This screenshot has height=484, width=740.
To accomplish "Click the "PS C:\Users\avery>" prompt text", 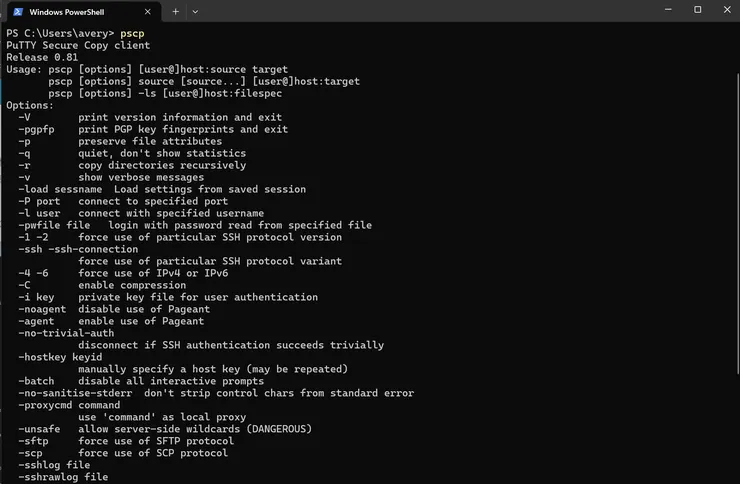I will tap(59, 33).
